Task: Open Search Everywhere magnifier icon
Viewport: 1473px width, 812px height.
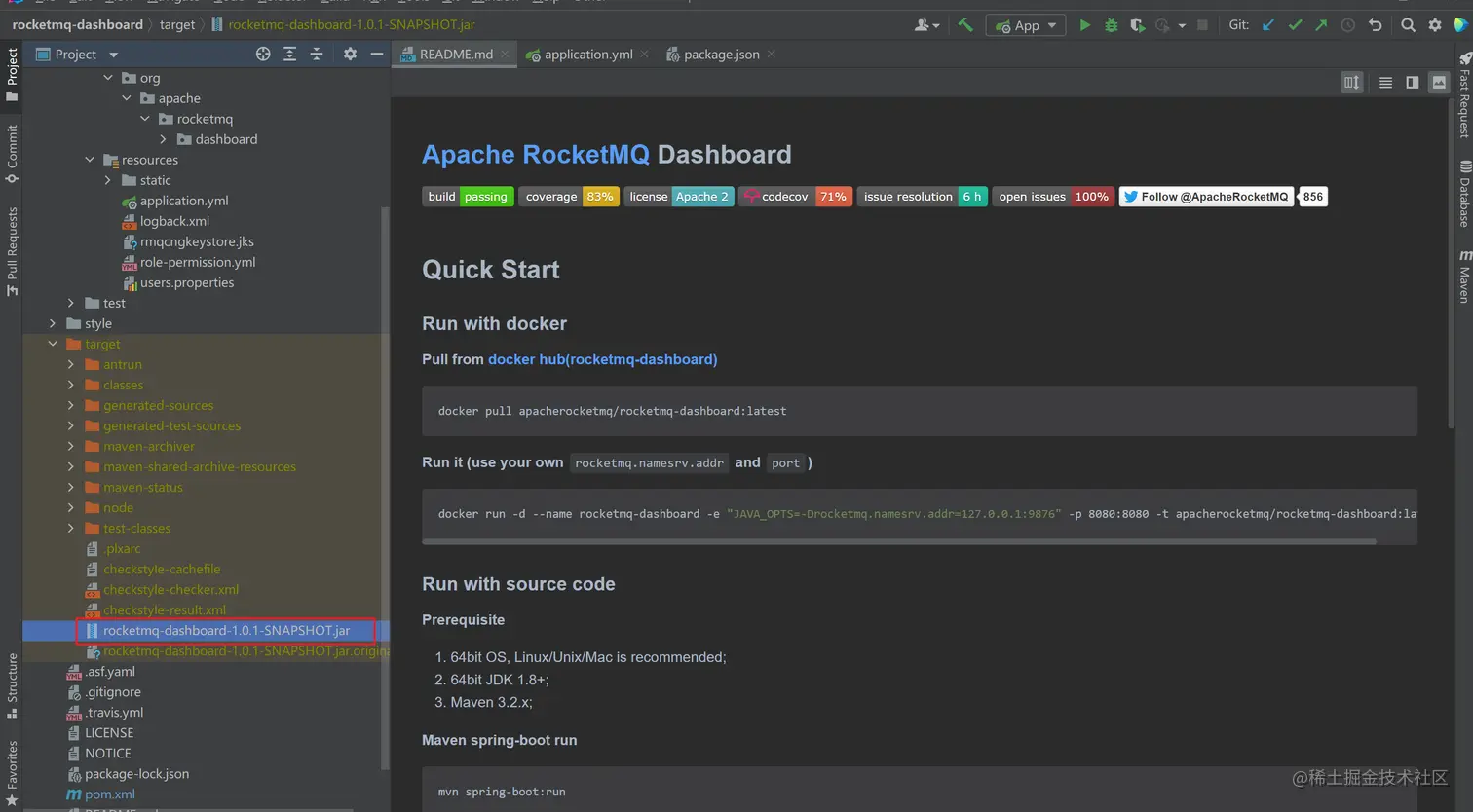Action: (x=1408, y=25)
